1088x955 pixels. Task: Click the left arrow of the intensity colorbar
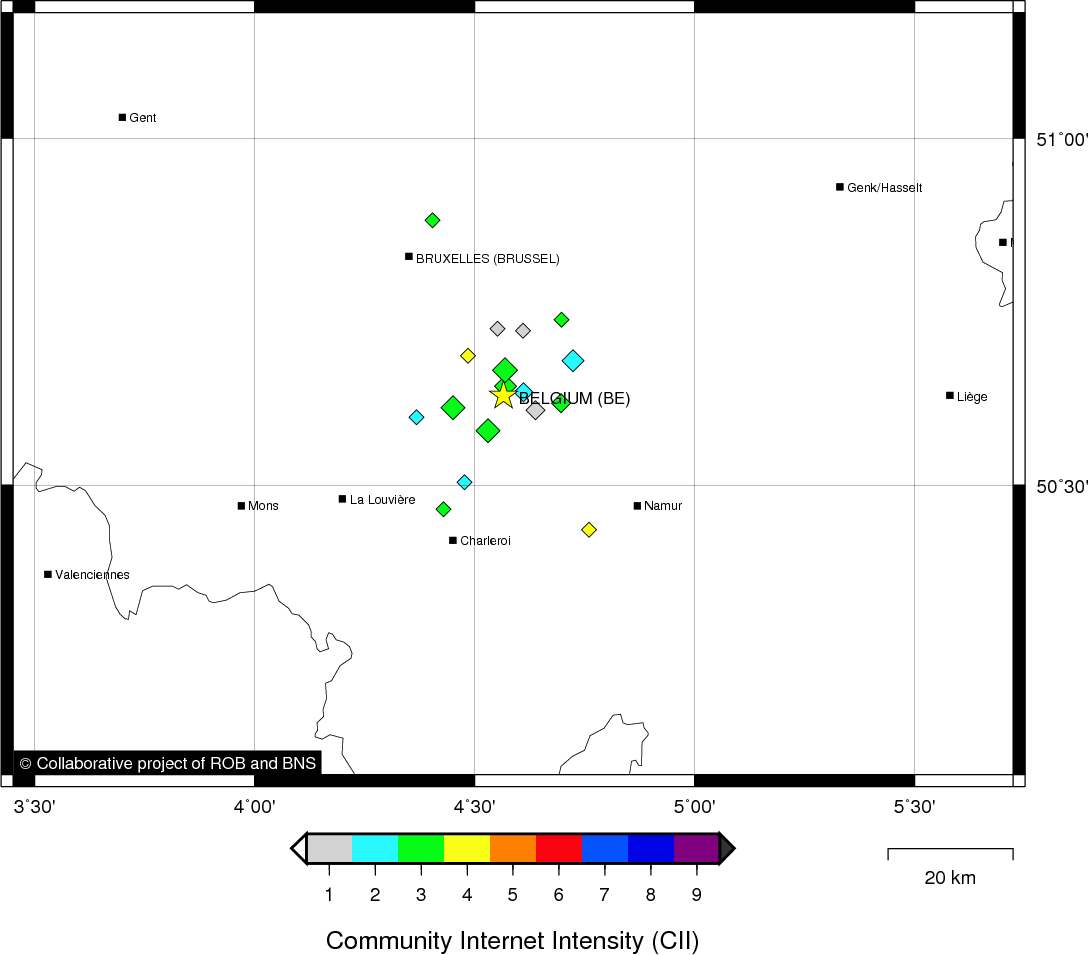(298, 848)
